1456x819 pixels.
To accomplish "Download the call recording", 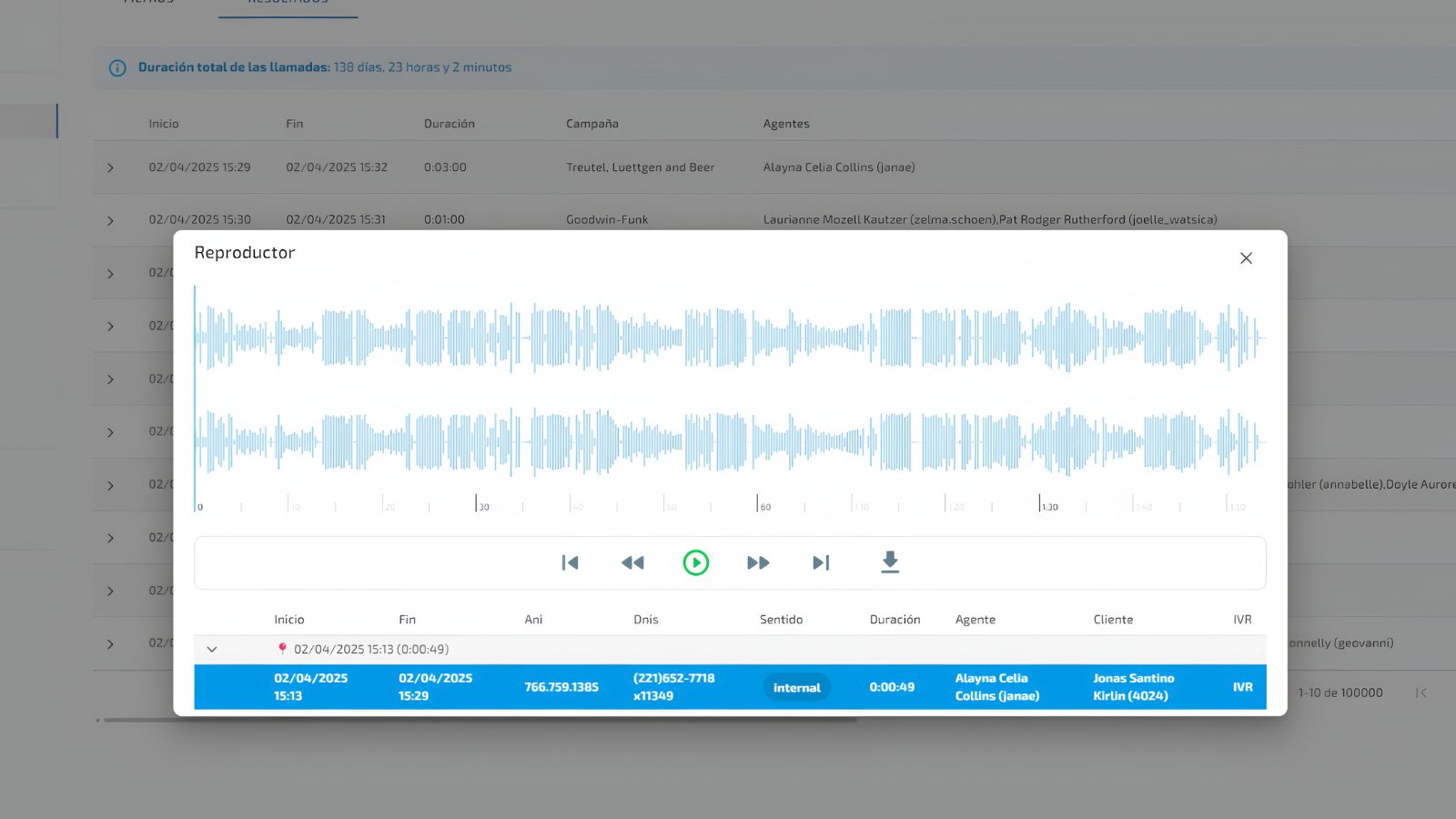I will (890, 562).
